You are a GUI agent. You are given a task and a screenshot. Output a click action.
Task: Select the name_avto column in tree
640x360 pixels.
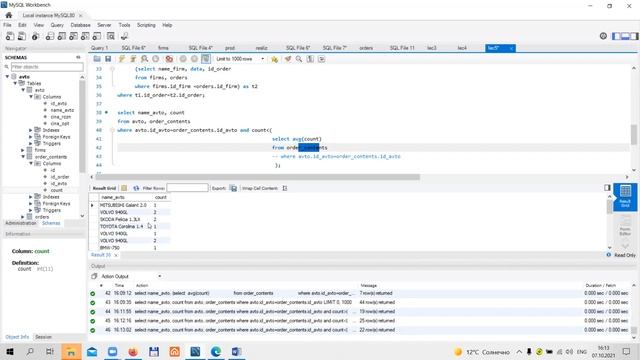(x=62, y=110)
